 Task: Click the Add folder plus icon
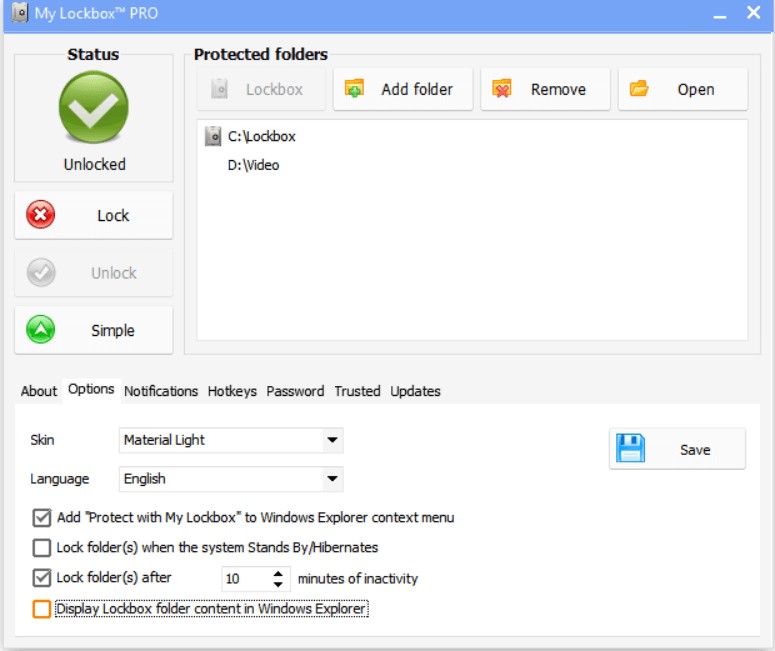355,89
